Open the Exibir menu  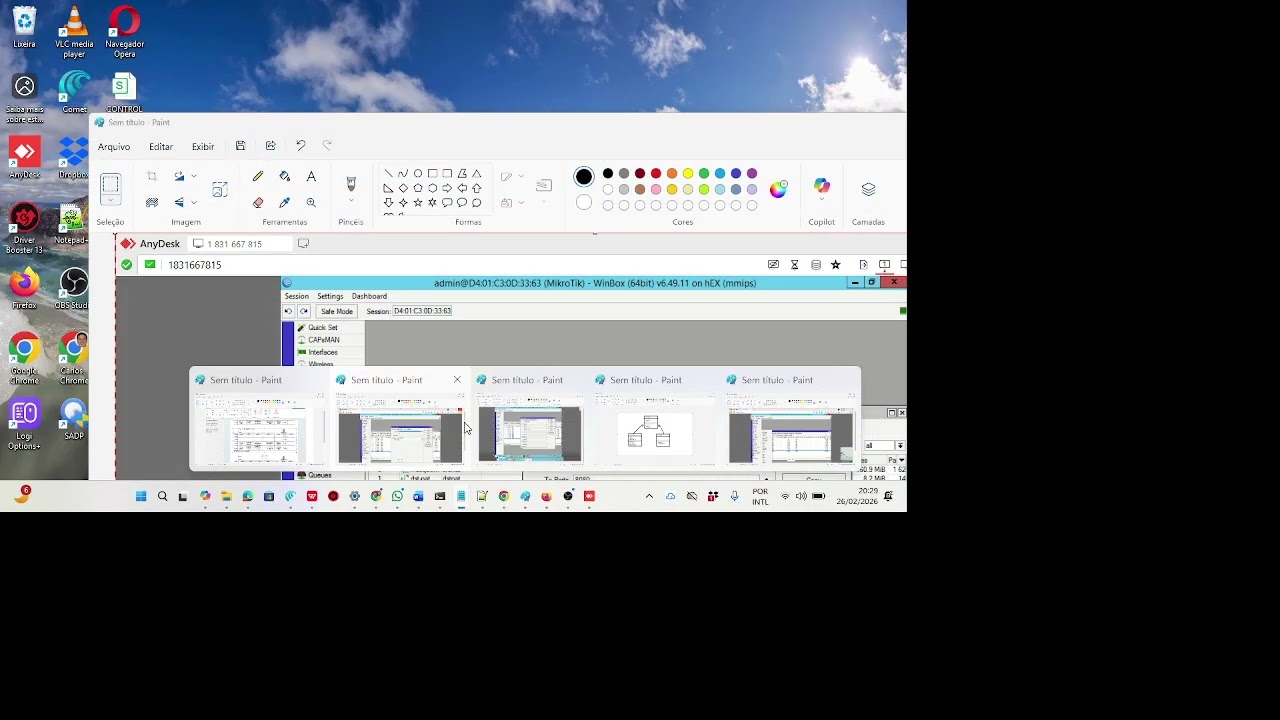(x=203, y=147)
